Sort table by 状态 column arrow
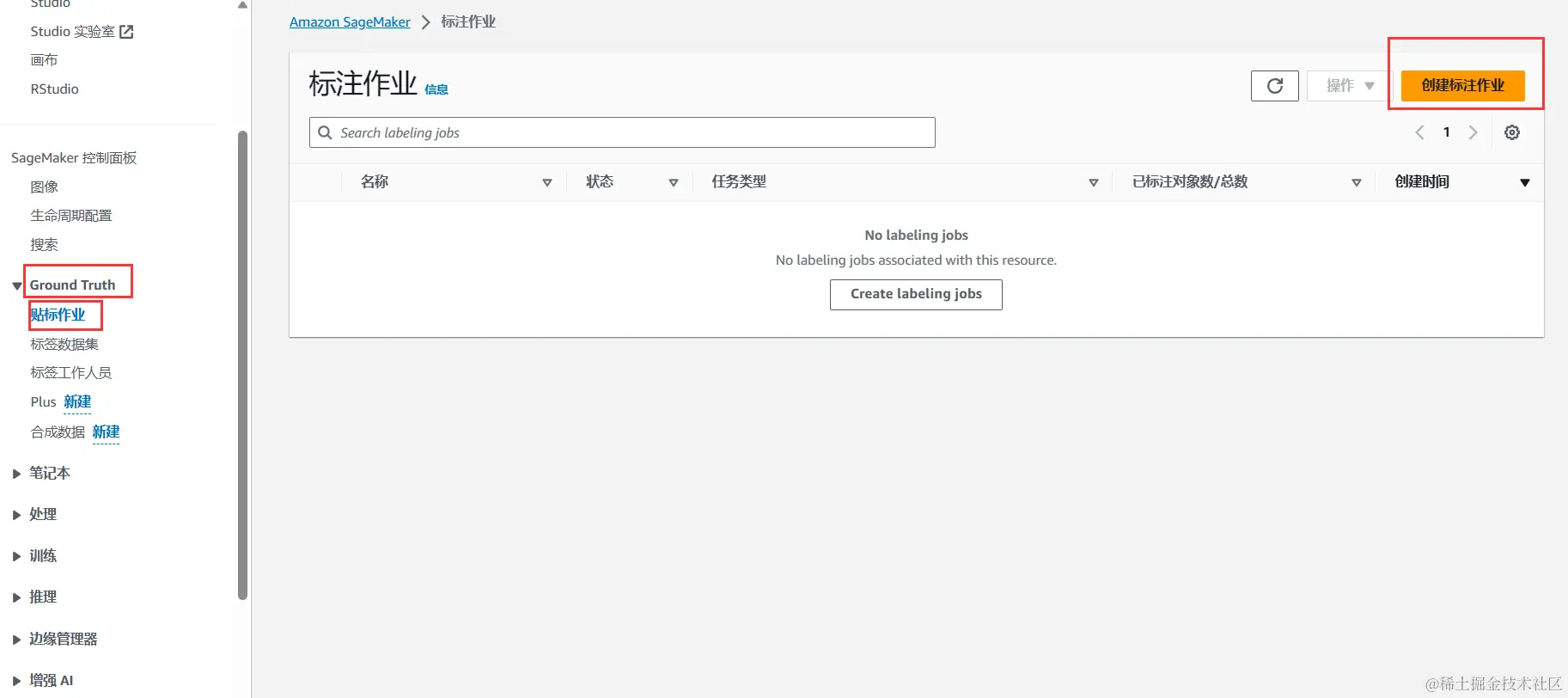 pyautogui.click(x=674, y=182)
